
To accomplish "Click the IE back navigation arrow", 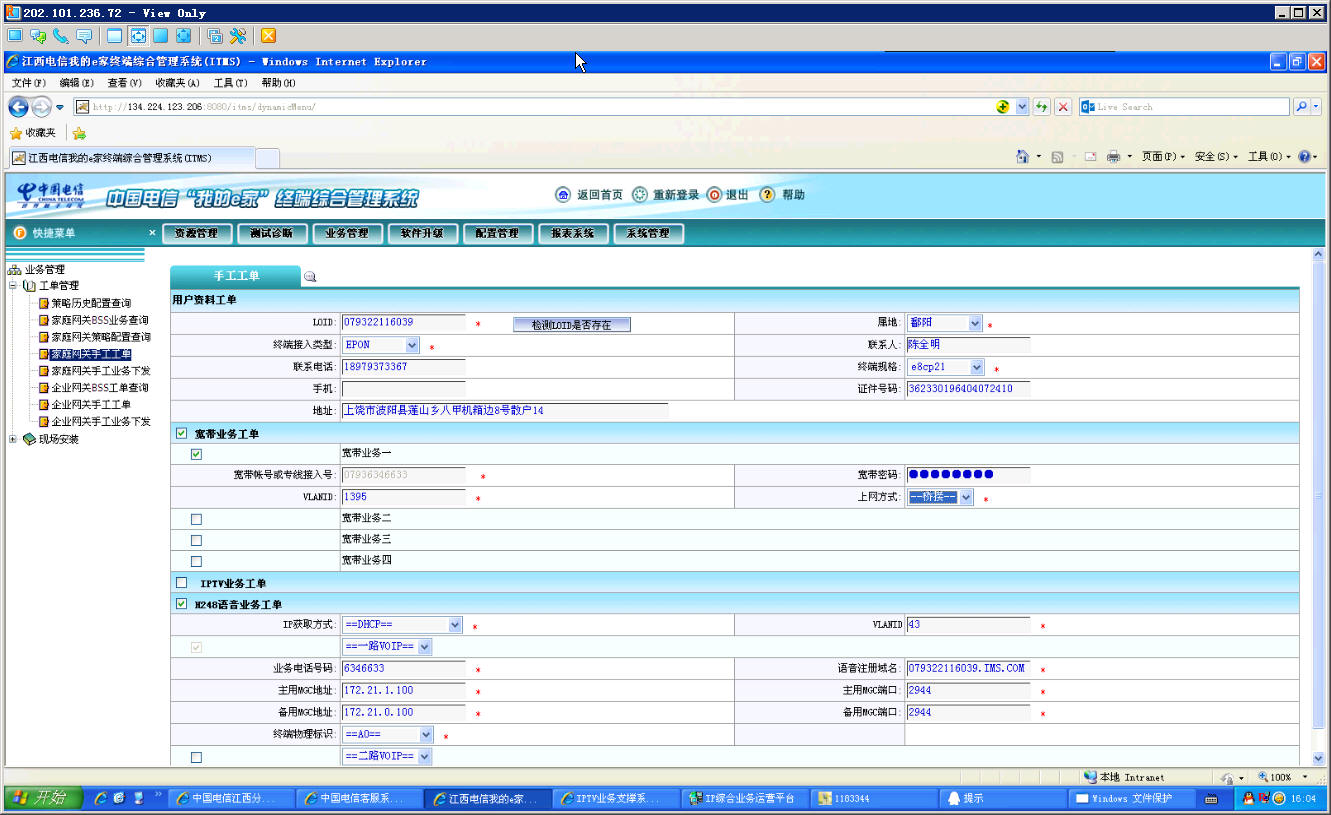I will pos(18,107).
